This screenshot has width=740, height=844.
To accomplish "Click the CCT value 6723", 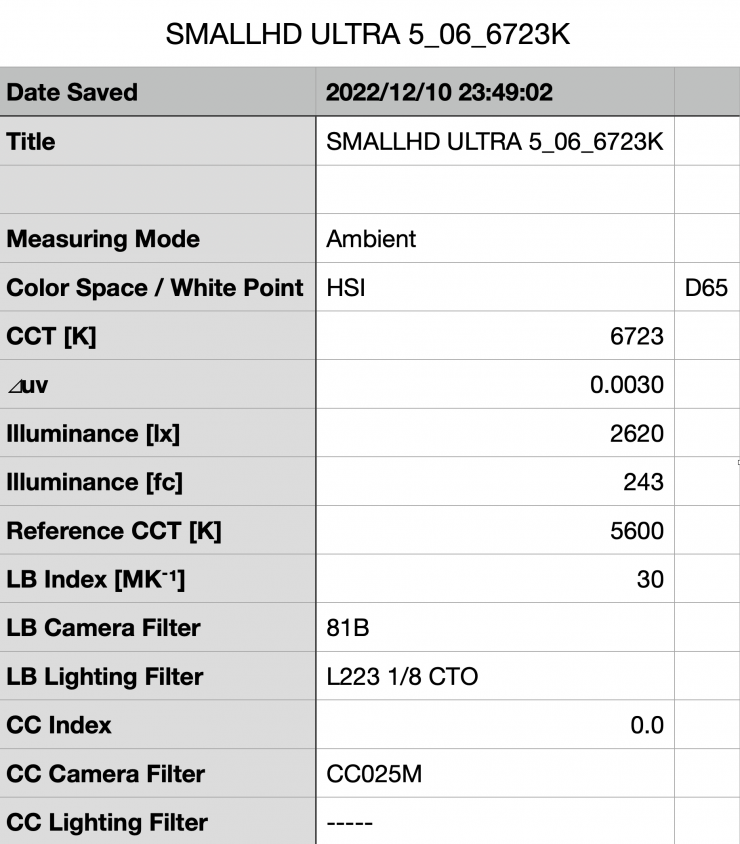I will click(x=638, y=337).
